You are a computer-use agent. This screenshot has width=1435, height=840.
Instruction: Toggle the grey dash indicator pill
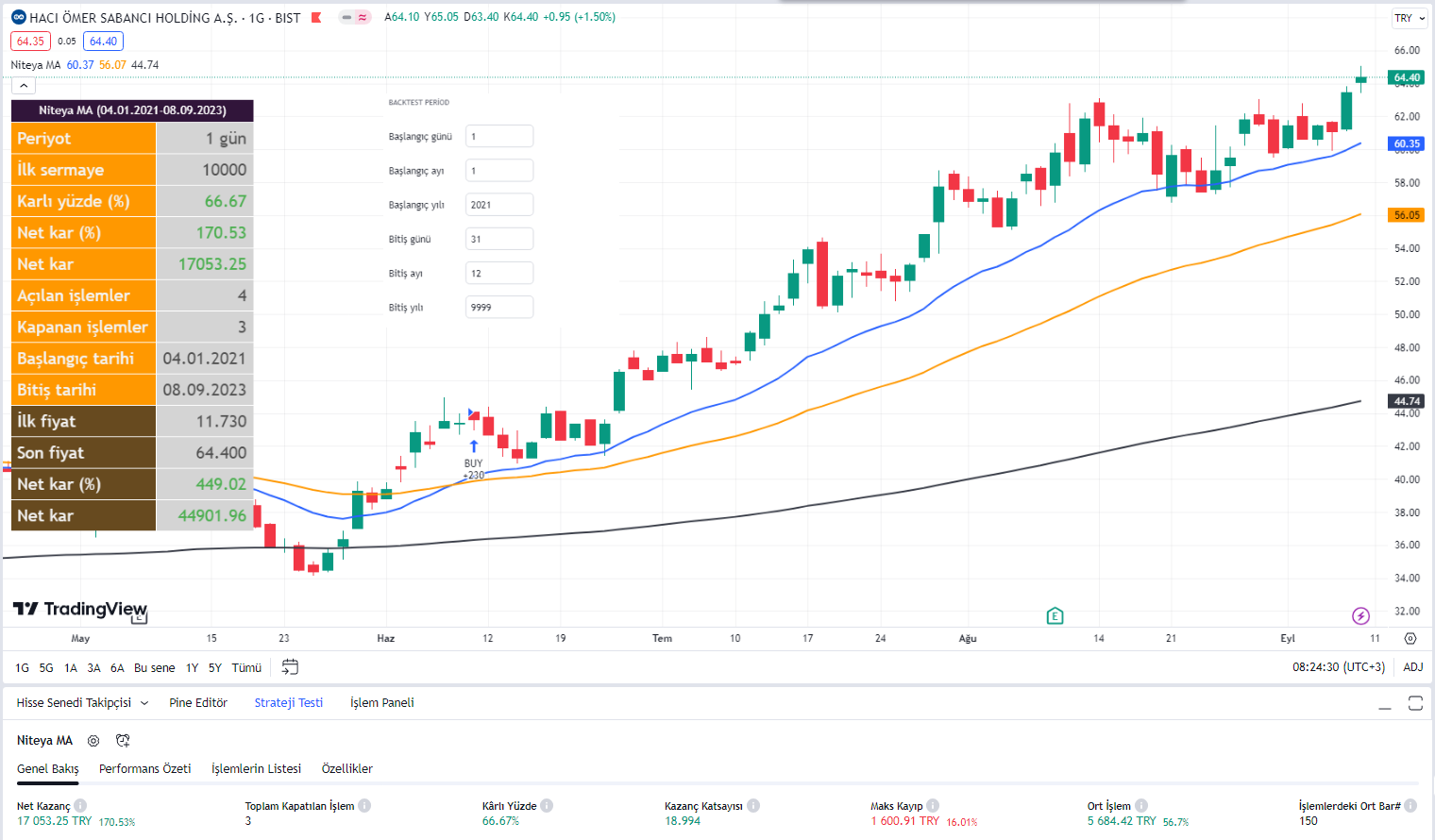pos(346,17)
